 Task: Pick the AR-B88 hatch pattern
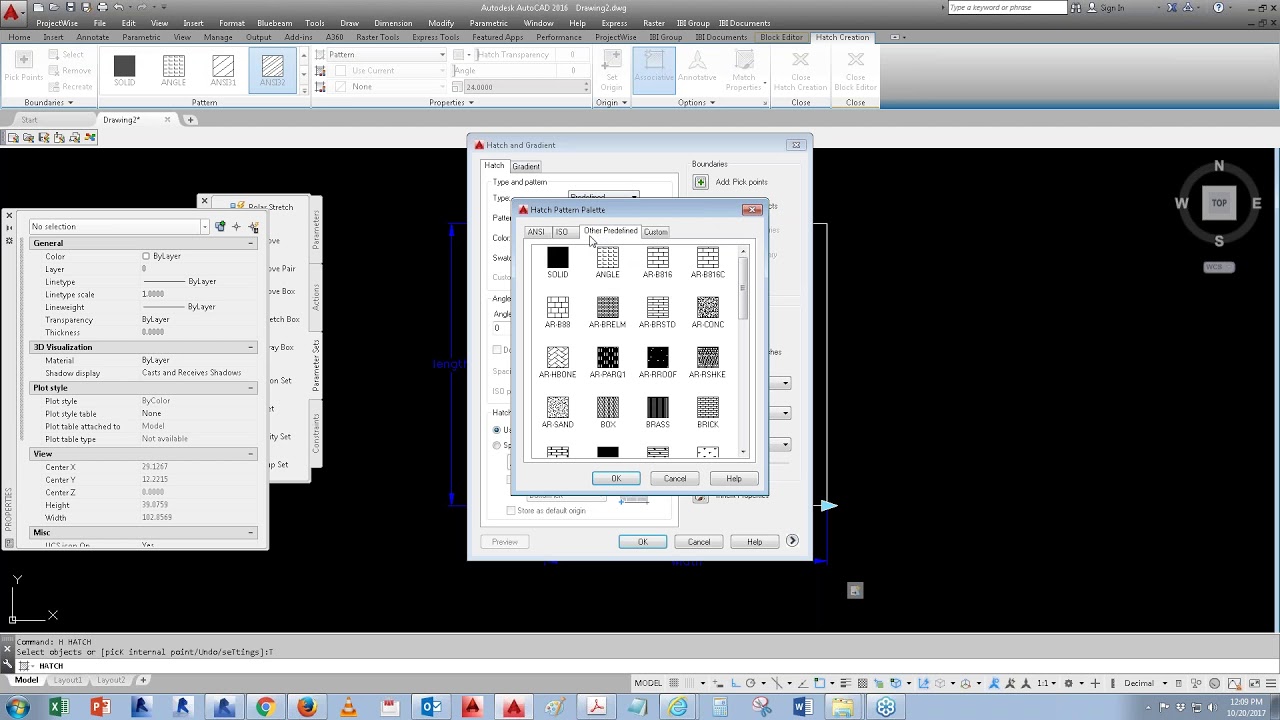(x=558, y=308)
